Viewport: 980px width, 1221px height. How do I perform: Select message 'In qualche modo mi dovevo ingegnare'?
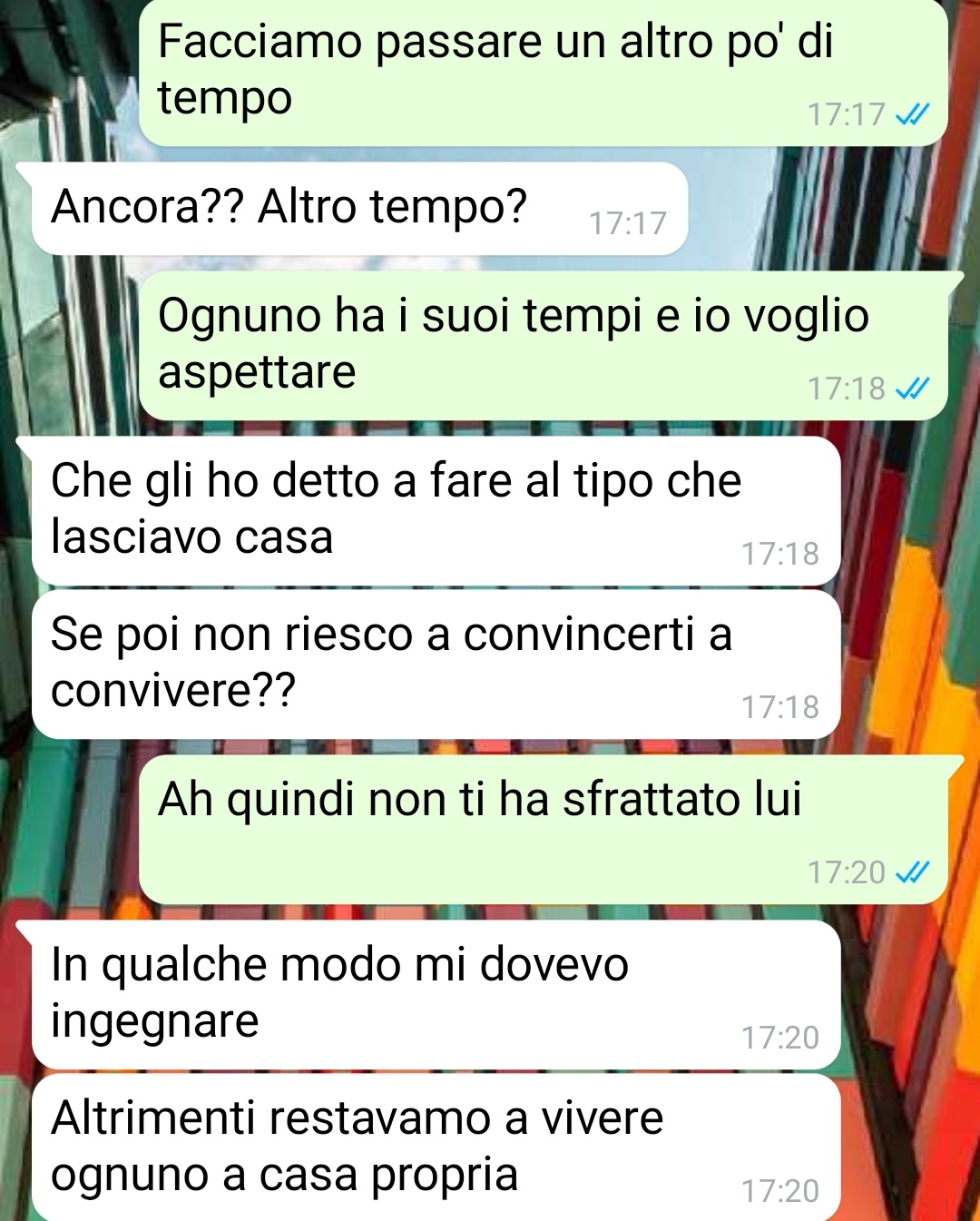(436, 995)
